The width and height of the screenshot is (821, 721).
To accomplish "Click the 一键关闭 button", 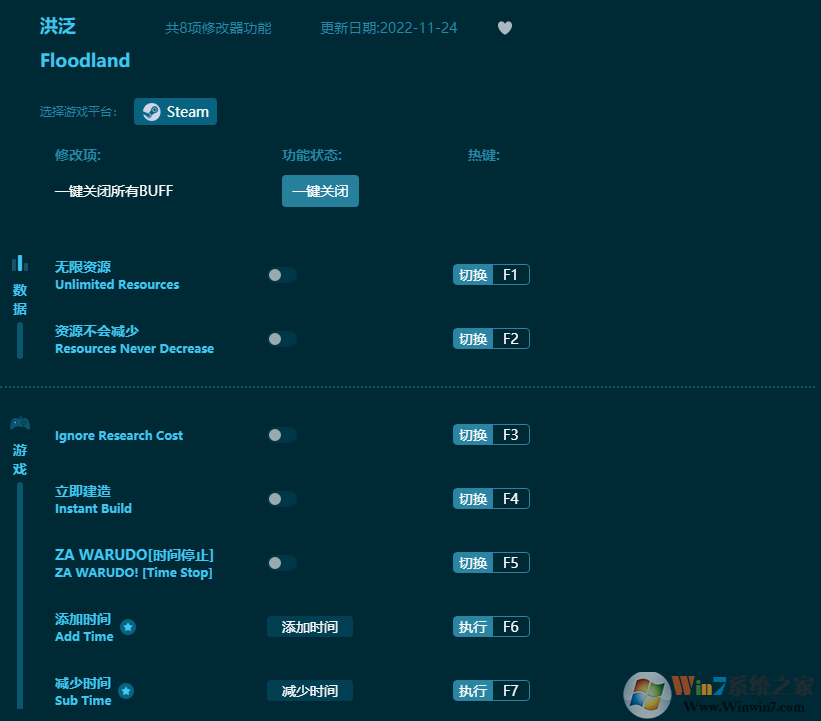I will [320, 191].
